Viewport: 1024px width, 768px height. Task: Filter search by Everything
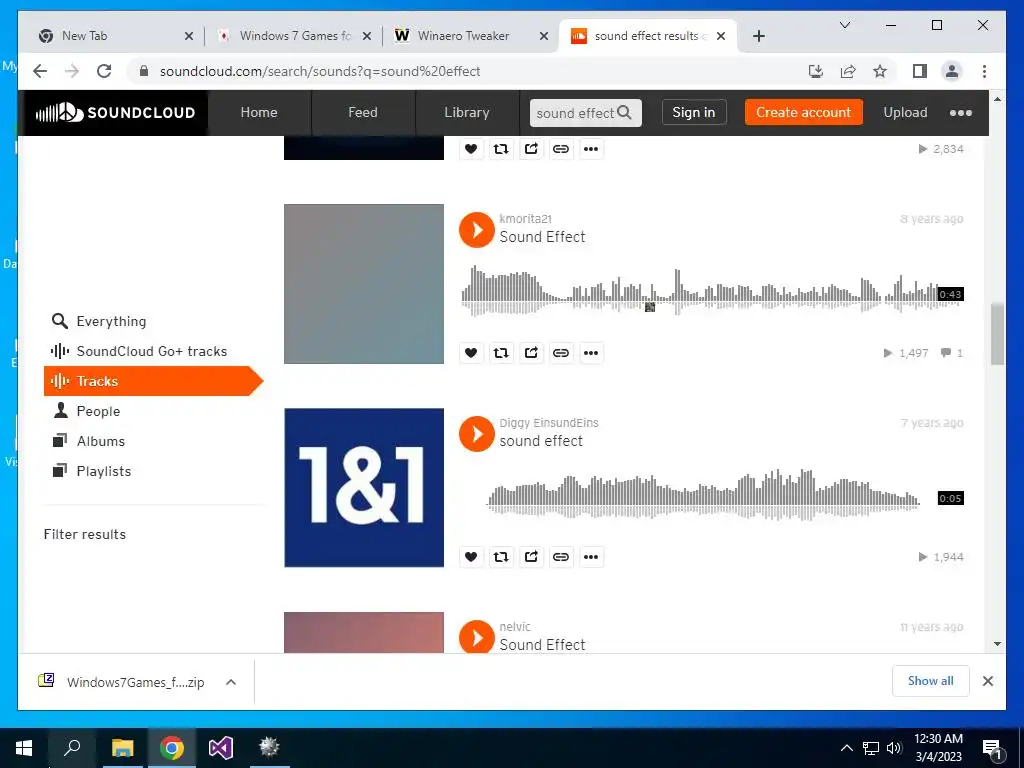(x=155, y=321)
